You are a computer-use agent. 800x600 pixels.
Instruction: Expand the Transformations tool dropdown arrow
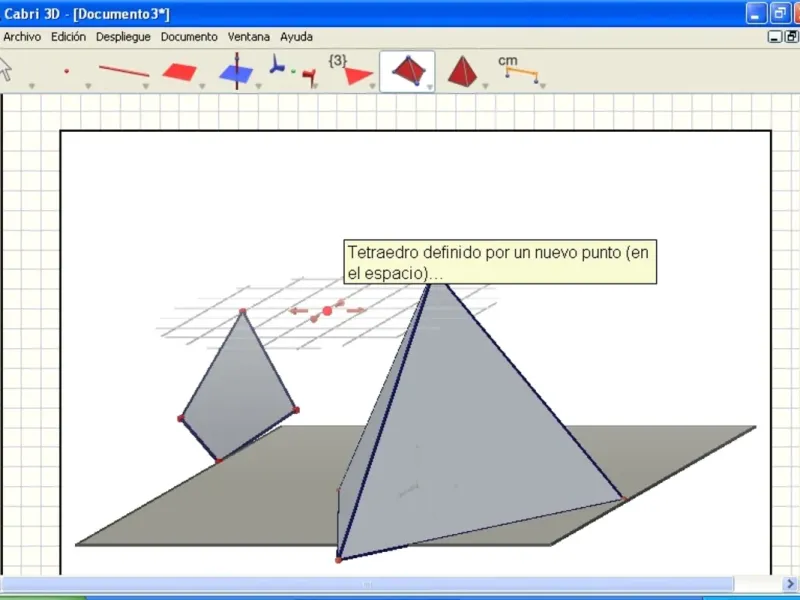315,86
